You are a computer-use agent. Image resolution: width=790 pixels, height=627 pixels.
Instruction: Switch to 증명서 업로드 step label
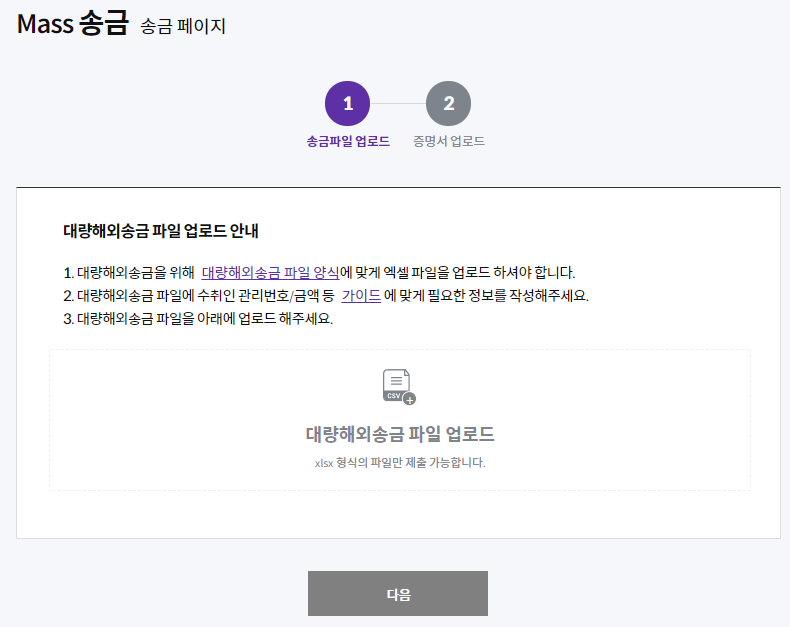point(449,141)
